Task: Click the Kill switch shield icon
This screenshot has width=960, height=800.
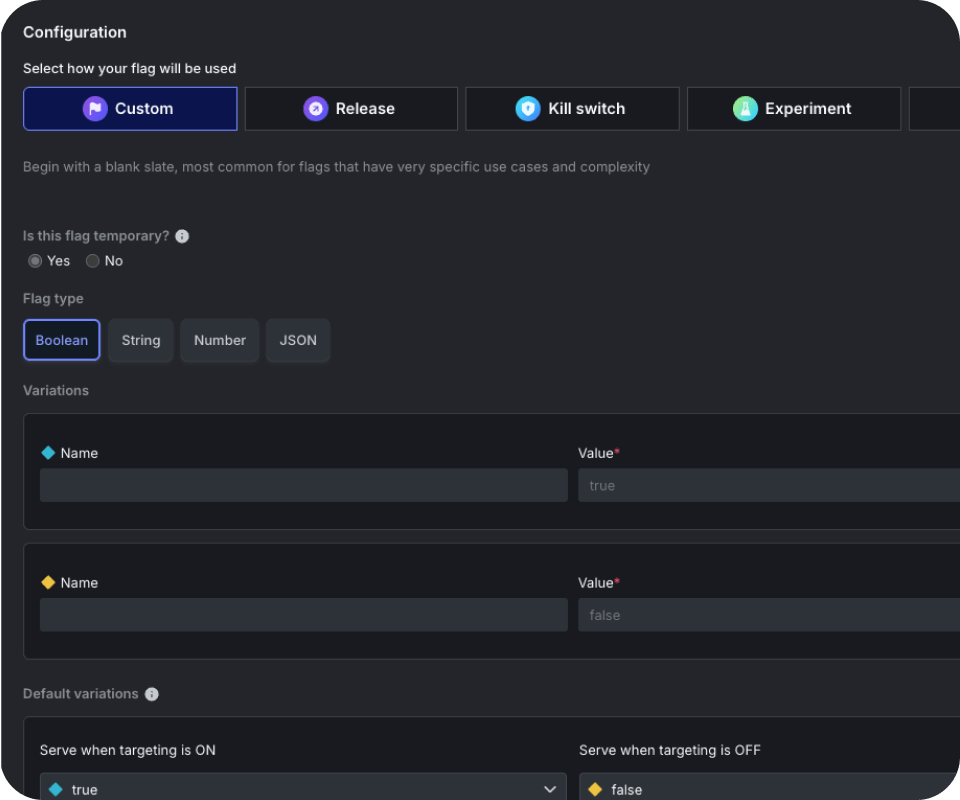Action: [x=528, y=109]
